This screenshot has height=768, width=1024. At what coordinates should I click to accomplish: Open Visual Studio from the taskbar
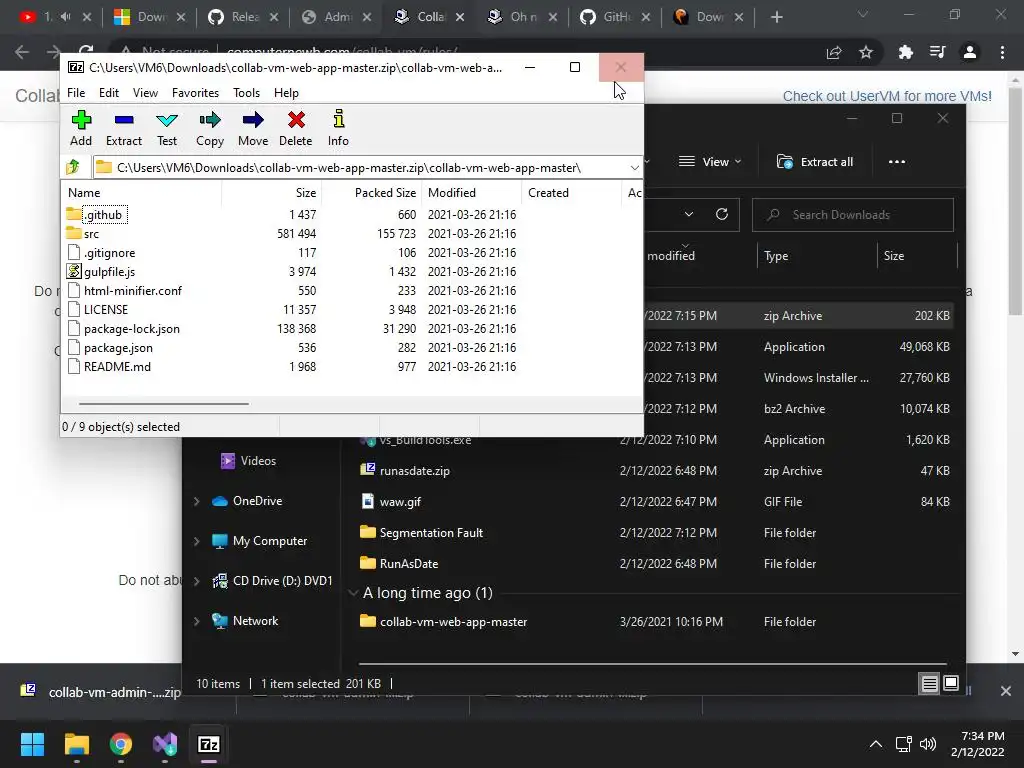point(165,744)
